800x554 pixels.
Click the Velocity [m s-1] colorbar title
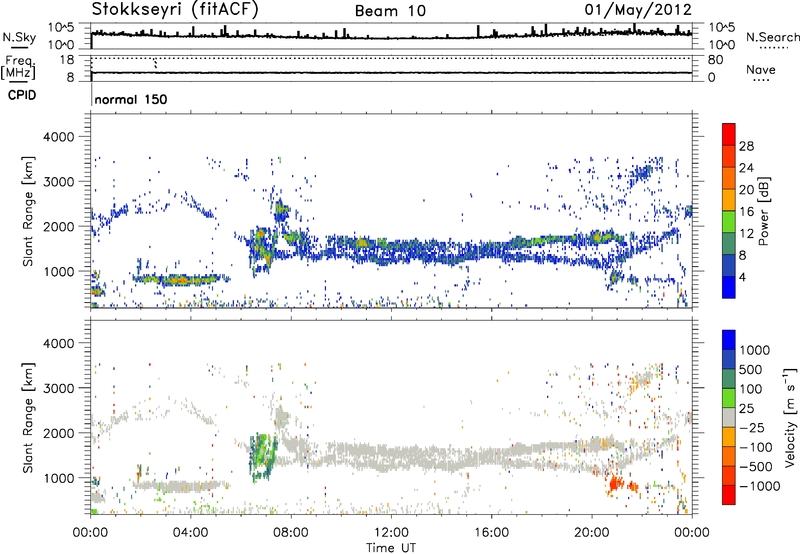(790, 417)
